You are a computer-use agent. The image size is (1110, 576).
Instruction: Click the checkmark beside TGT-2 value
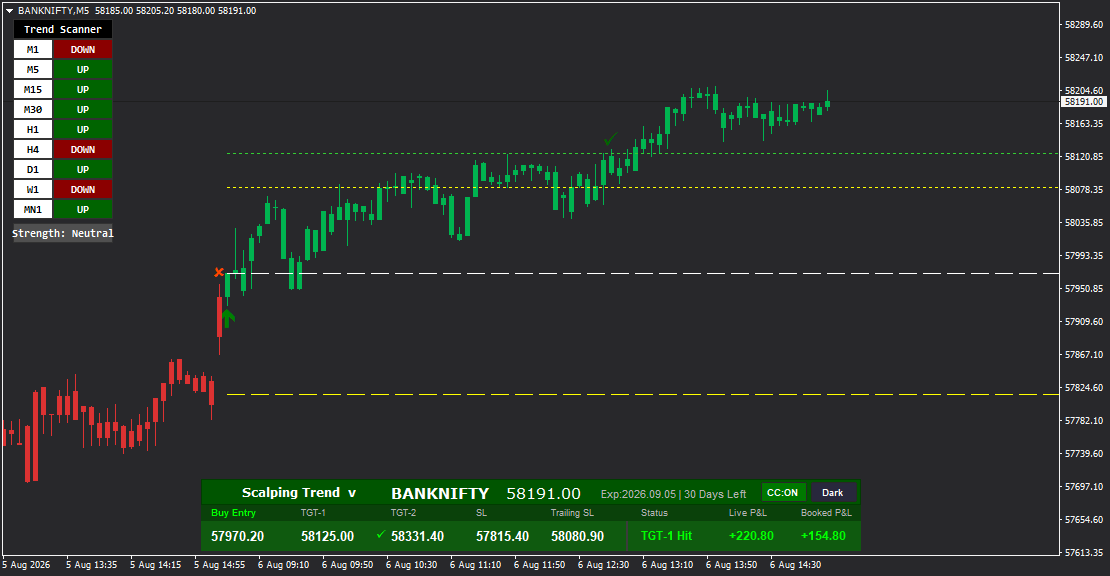coord(381,534)
